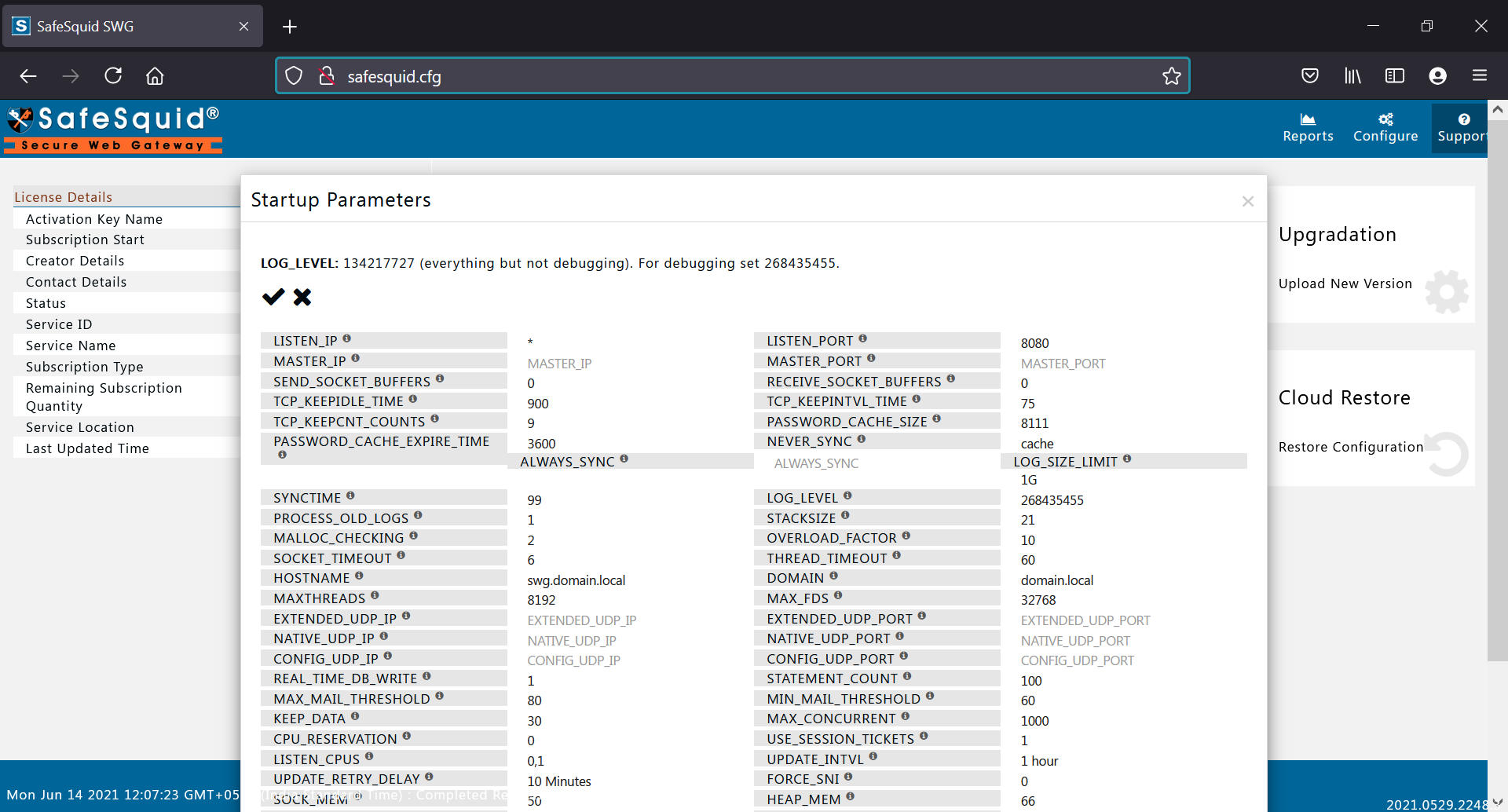Click the Upload New Version text
The image size is (1508, 812).
(1345, 283)
